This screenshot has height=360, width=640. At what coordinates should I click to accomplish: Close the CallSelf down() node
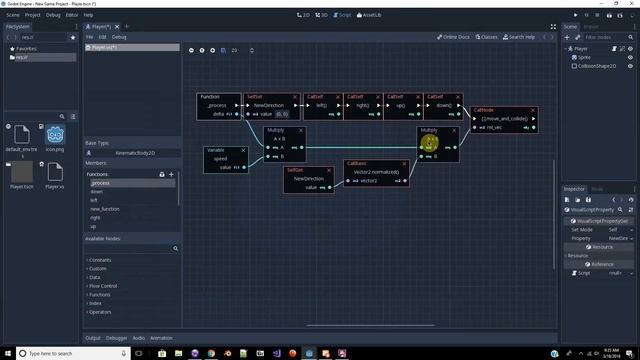tap(458, 97)
